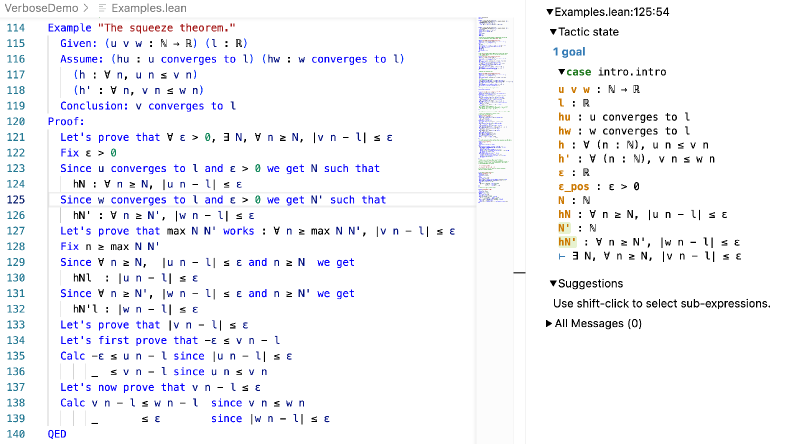Click 'max N N' works' on line 127
The height and width of the screenshot is (444, 797).
210,231
